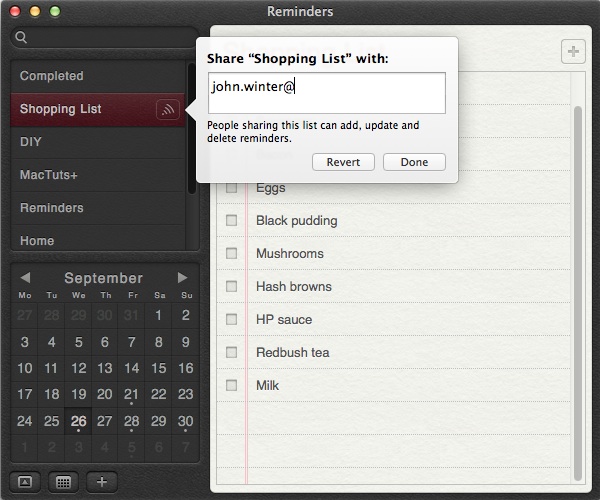Open the MacTuts+ list

[x=98, y=175]
